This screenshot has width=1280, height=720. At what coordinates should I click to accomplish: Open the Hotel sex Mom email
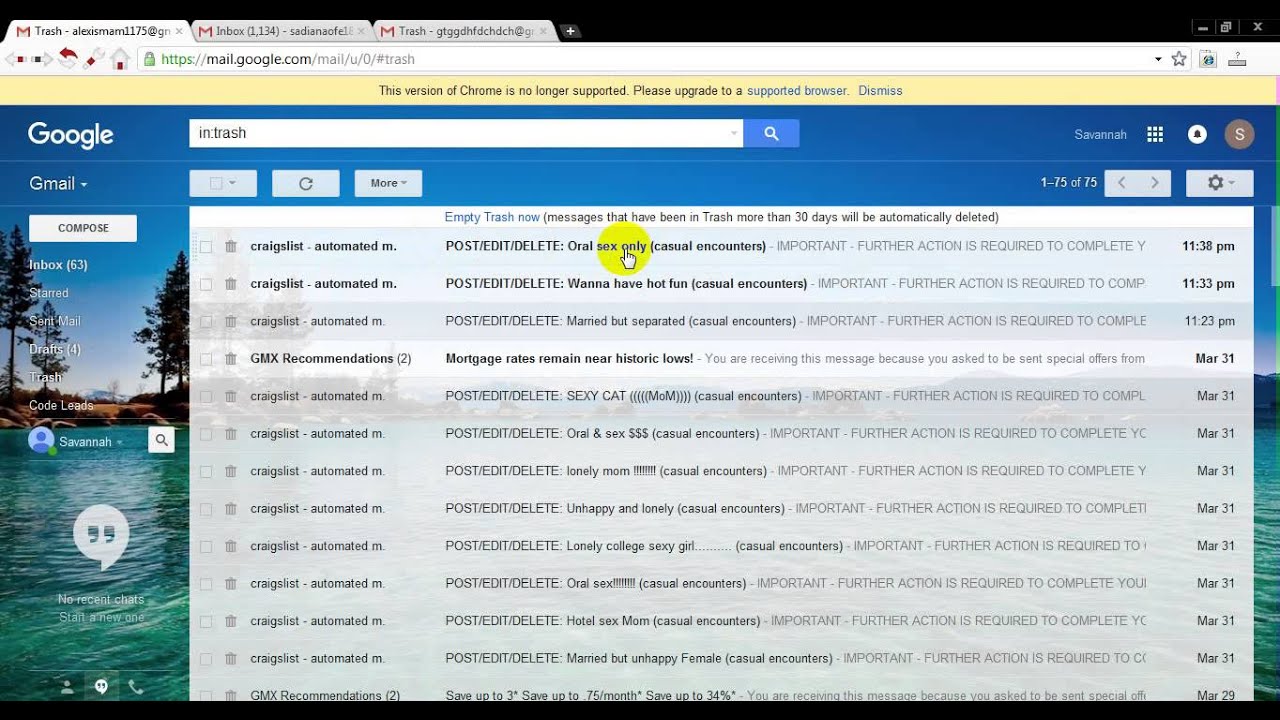[x=720, y=621]
